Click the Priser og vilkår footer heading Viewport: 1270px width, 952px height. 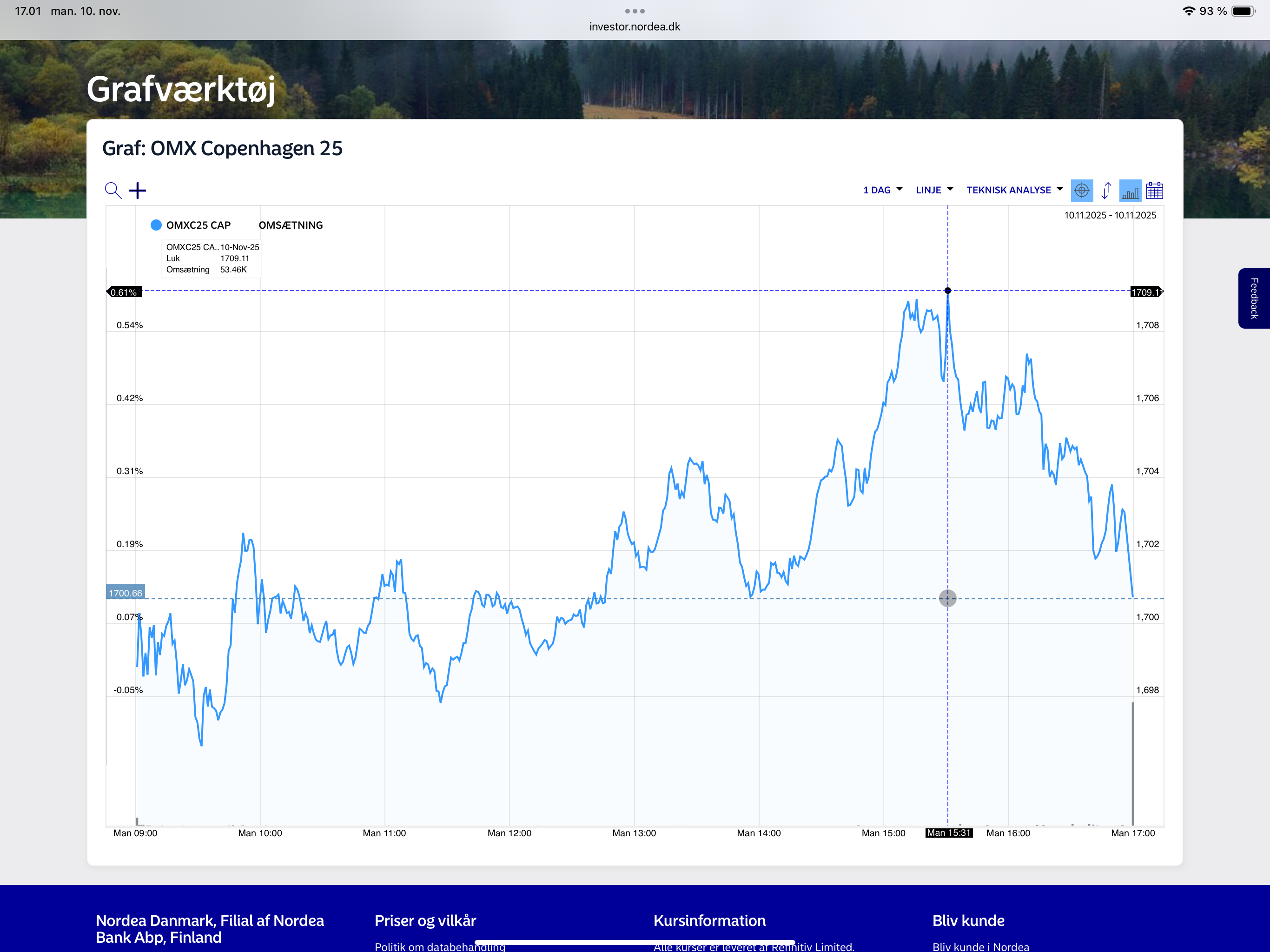pos(425,920)
